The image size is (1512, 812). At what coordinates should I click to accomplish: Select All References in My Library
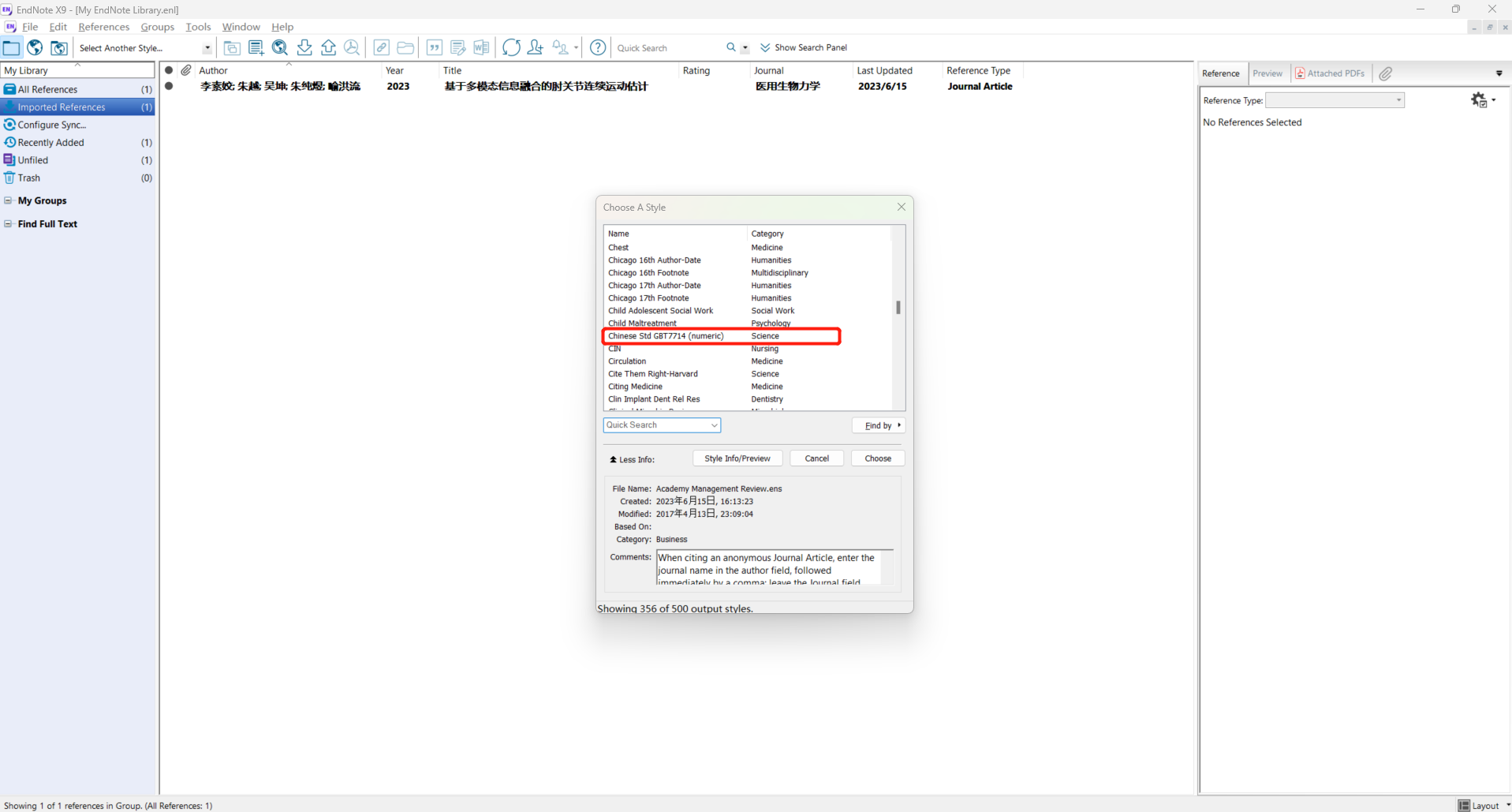(x=78, y=89)
